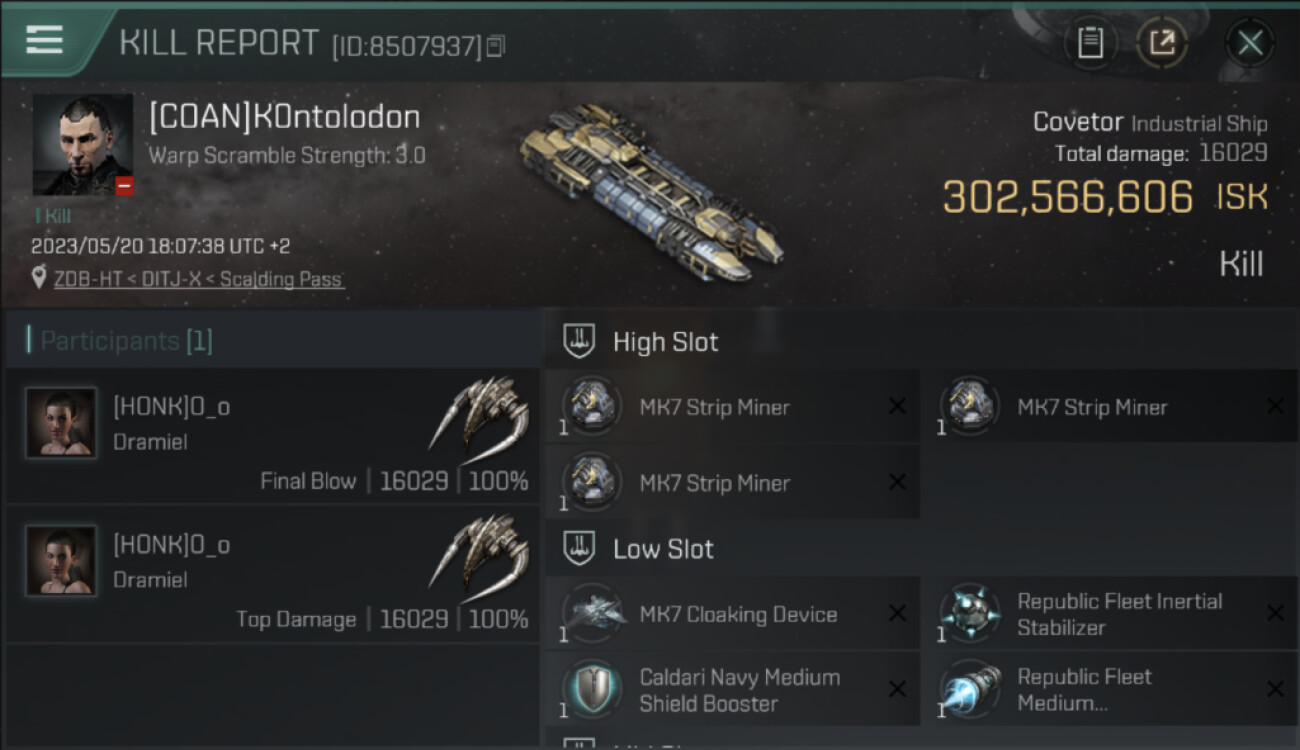Open K0ntolodon's pilot portrait

click(x=83, y=145)
